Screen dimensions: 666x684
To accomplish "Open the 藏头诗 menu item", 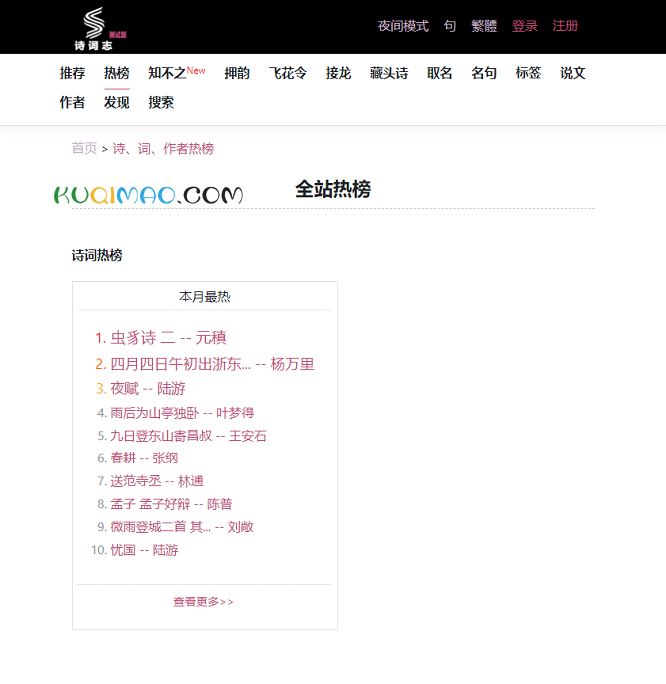I will [389, 73].
